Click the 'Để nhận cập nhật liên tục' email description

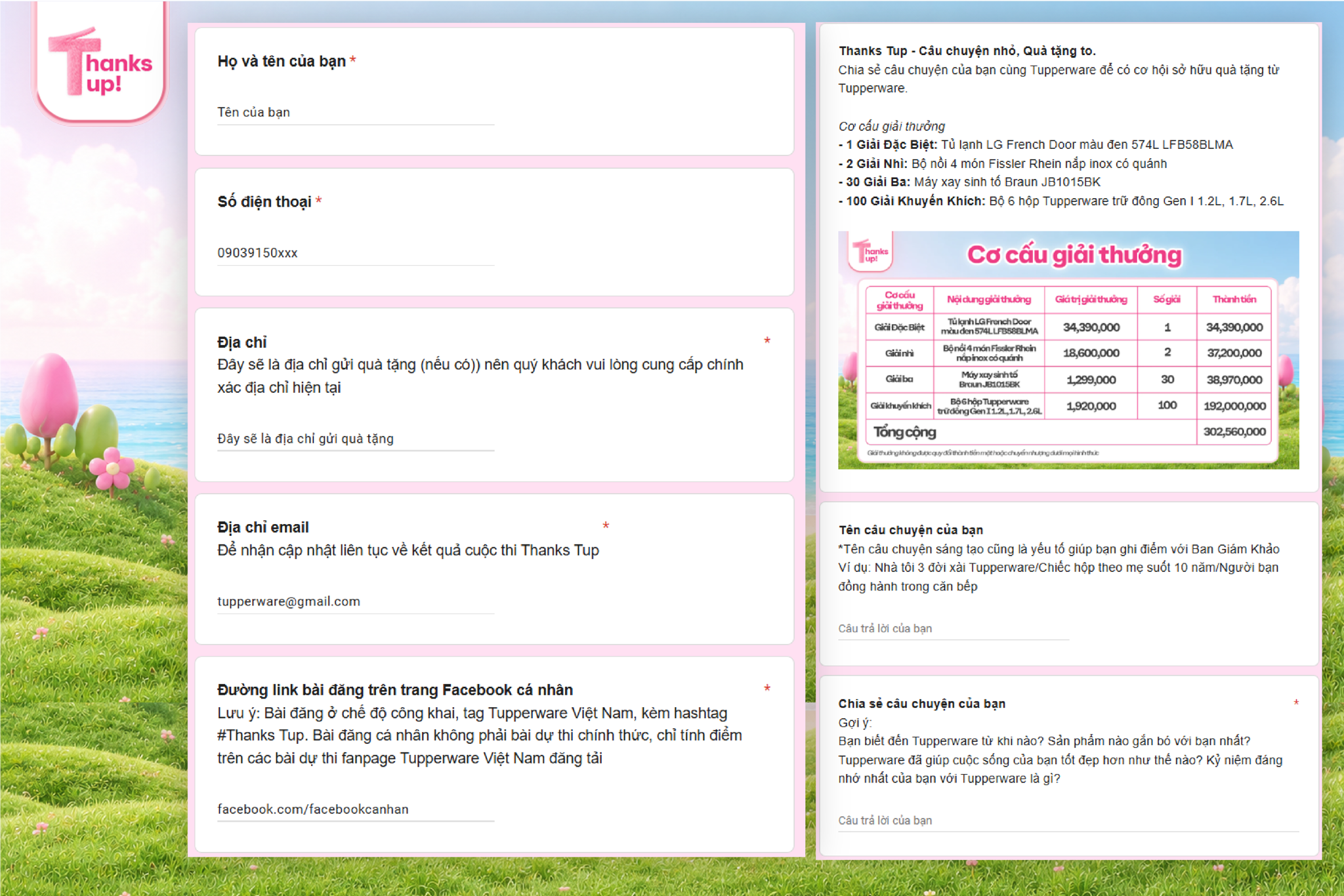pyautogui.click(x=408, y=550)
